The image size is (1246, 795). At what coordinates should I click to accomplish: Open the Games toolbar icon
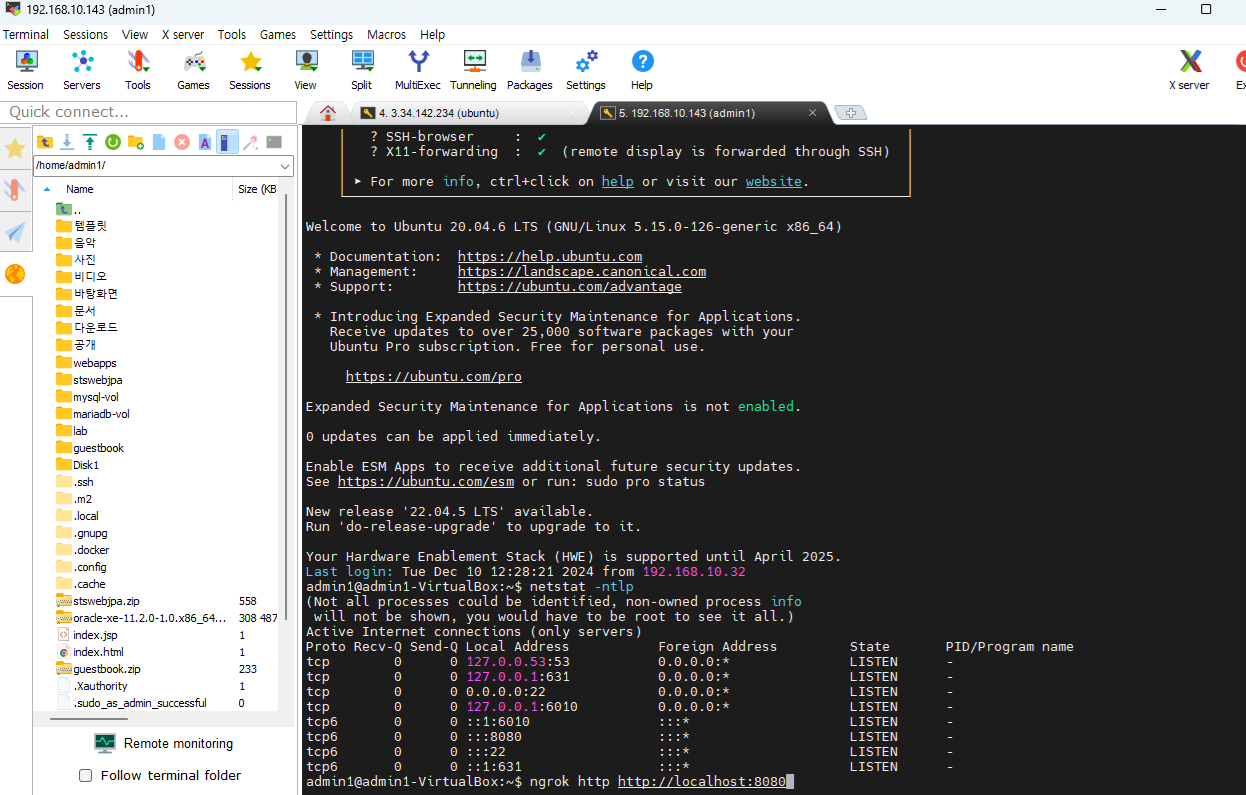coord(194,70)
